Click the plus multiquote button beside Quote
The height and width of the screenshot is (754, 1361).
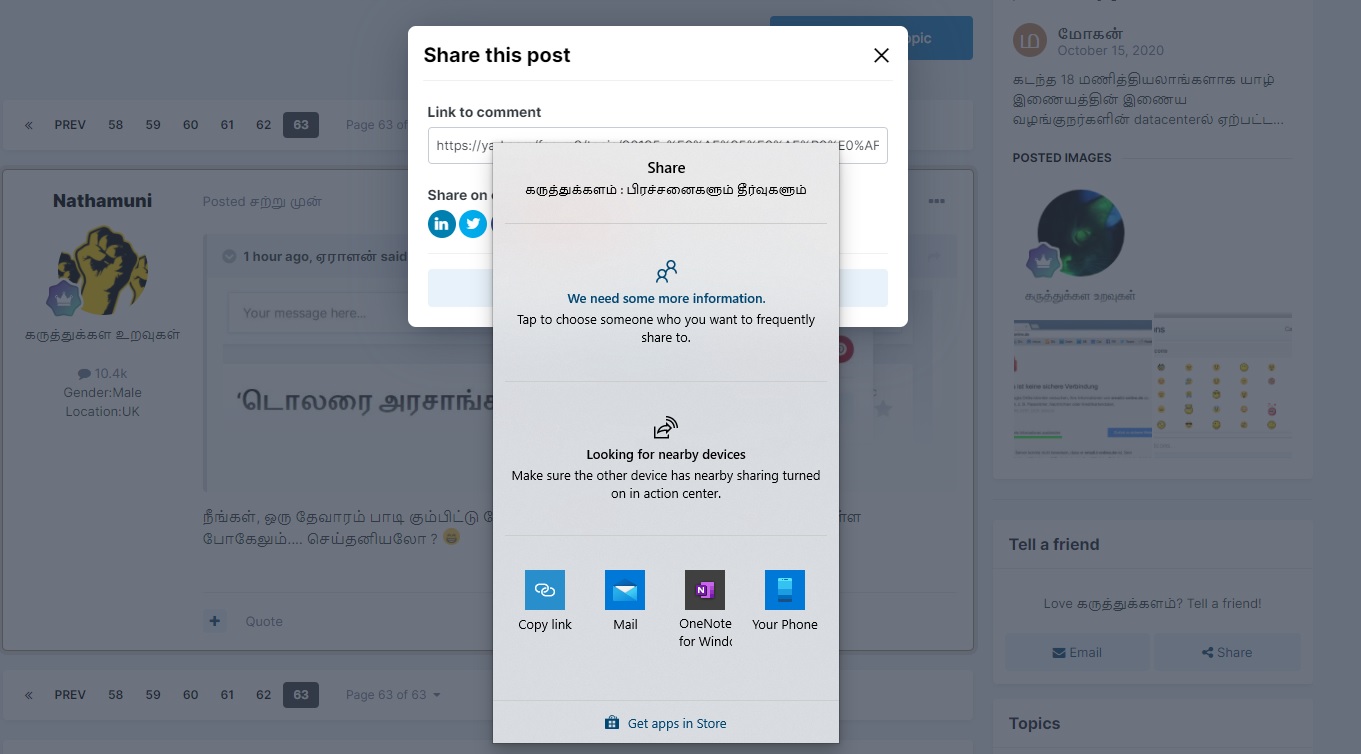coord(215,621)
